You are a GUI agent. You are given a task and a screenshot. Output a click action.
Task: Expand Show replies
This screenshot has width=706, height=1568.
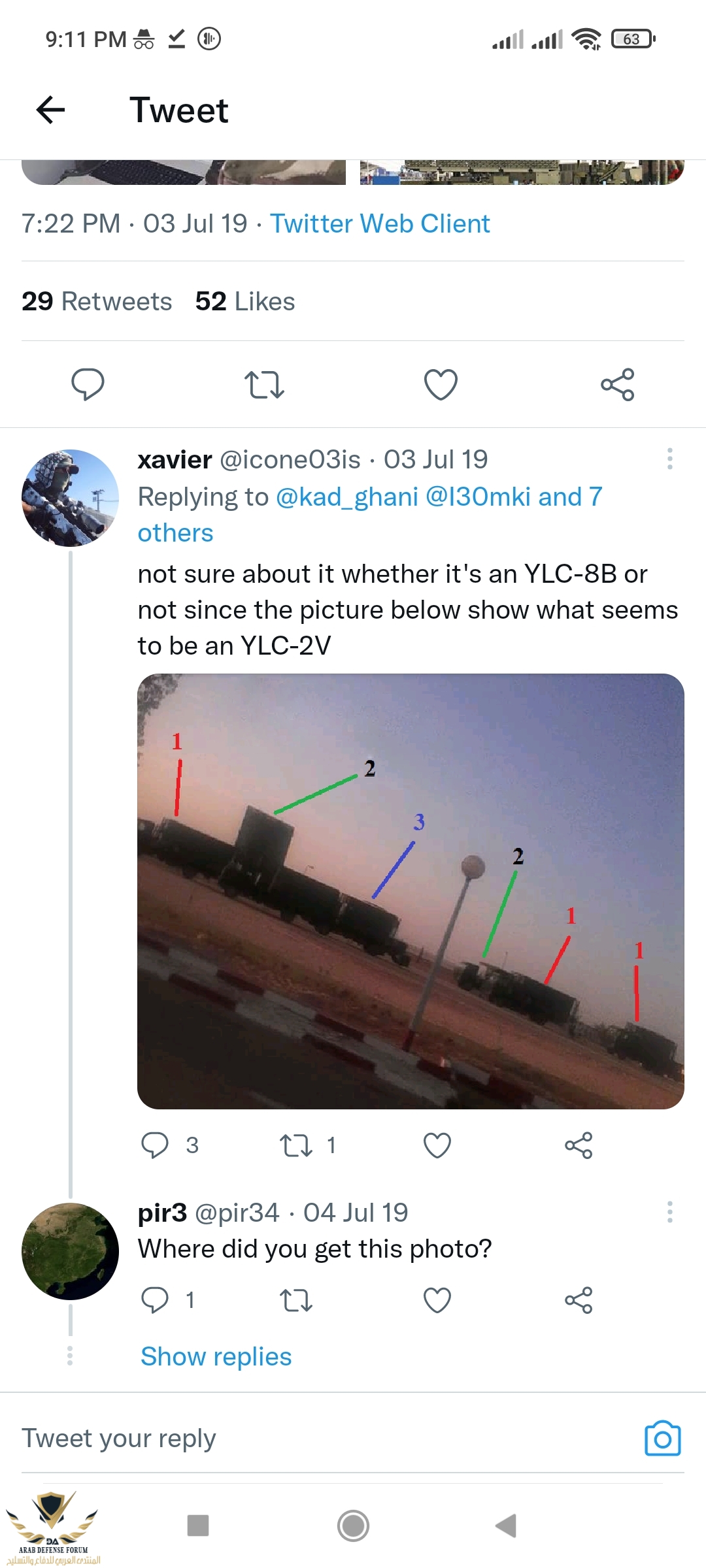216,1357
